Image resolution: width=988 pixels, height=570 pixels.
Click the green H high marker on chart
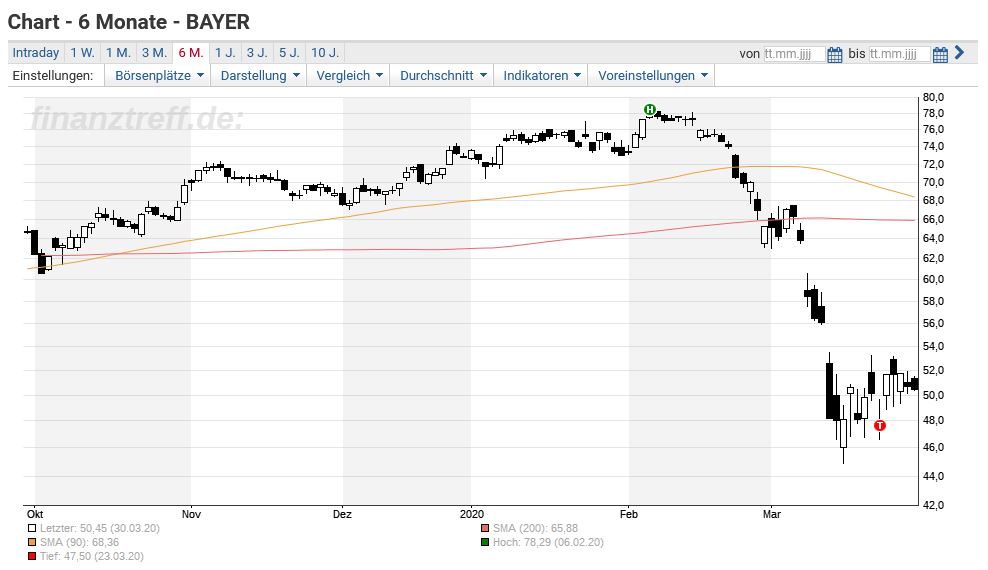650,110
